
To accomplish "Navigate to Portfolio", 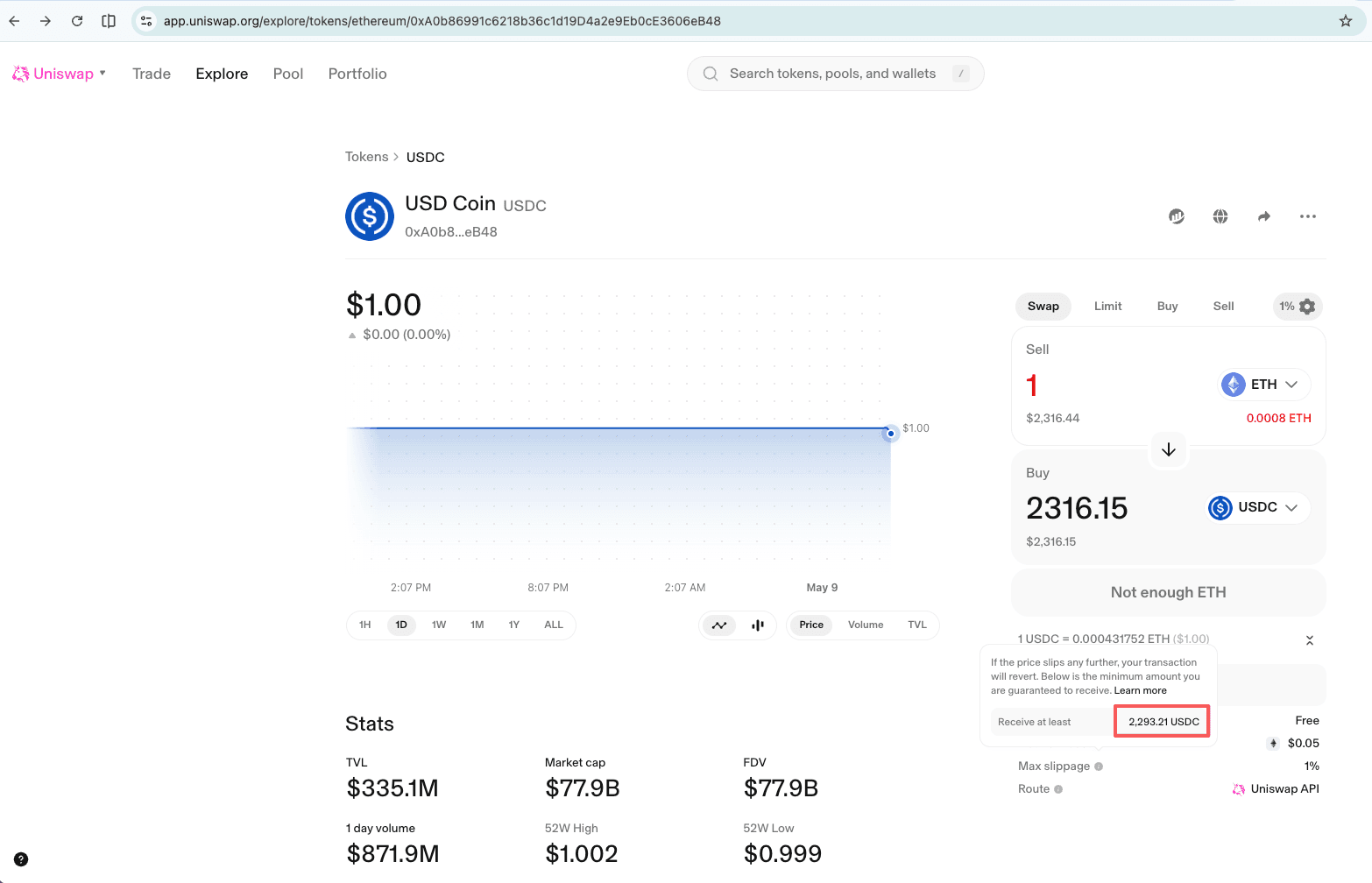I will pyautogui.click(x=357, y=74).
